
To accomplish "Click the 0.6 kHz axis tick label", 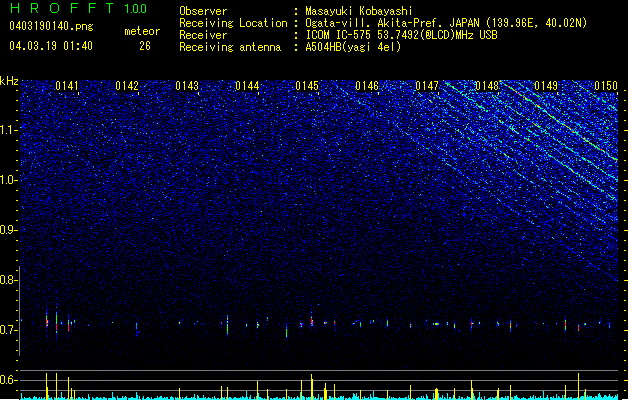I will [8, 380].
